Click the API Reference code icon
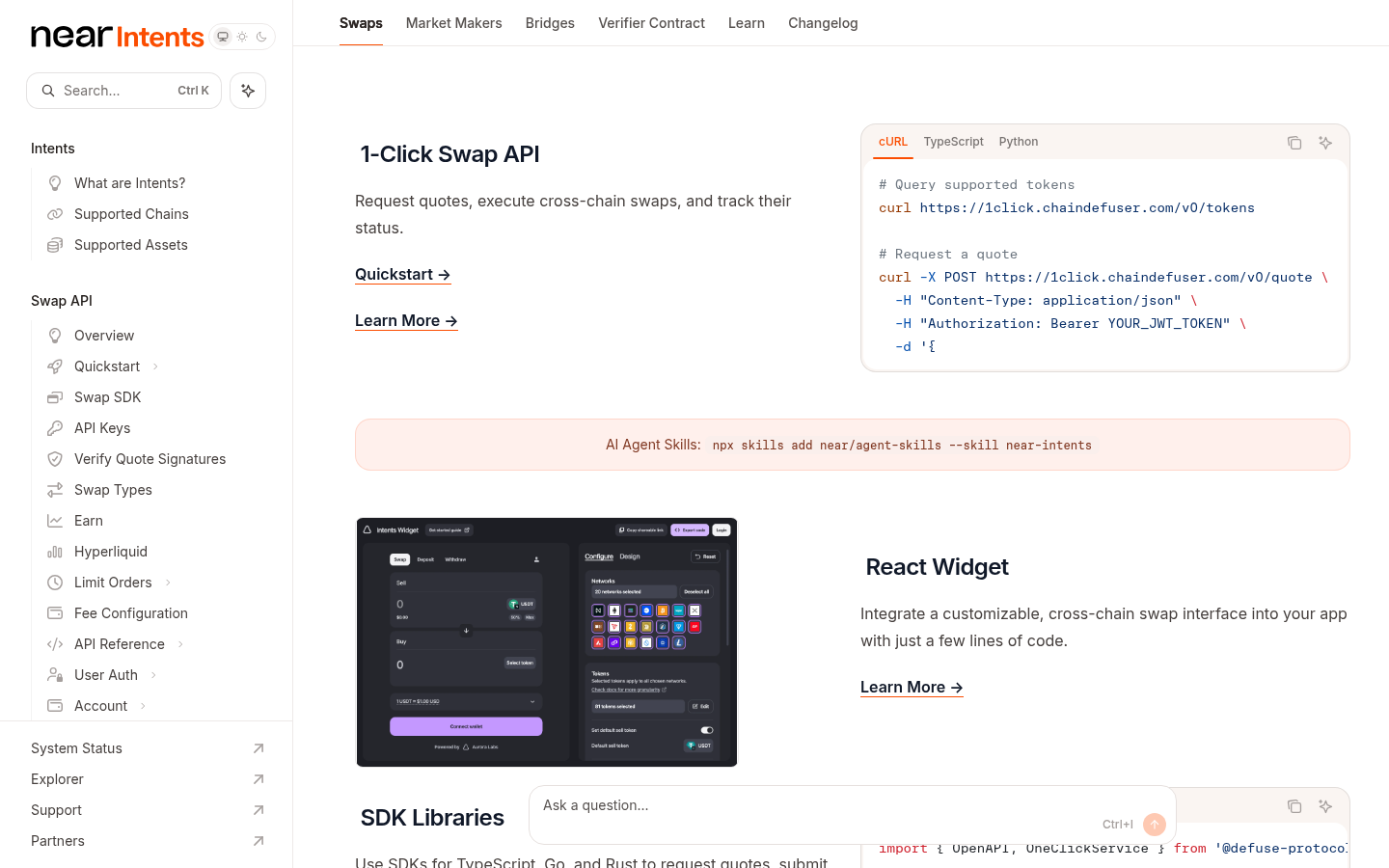This screenshot has height=868, width=1389. coord(55,644)
